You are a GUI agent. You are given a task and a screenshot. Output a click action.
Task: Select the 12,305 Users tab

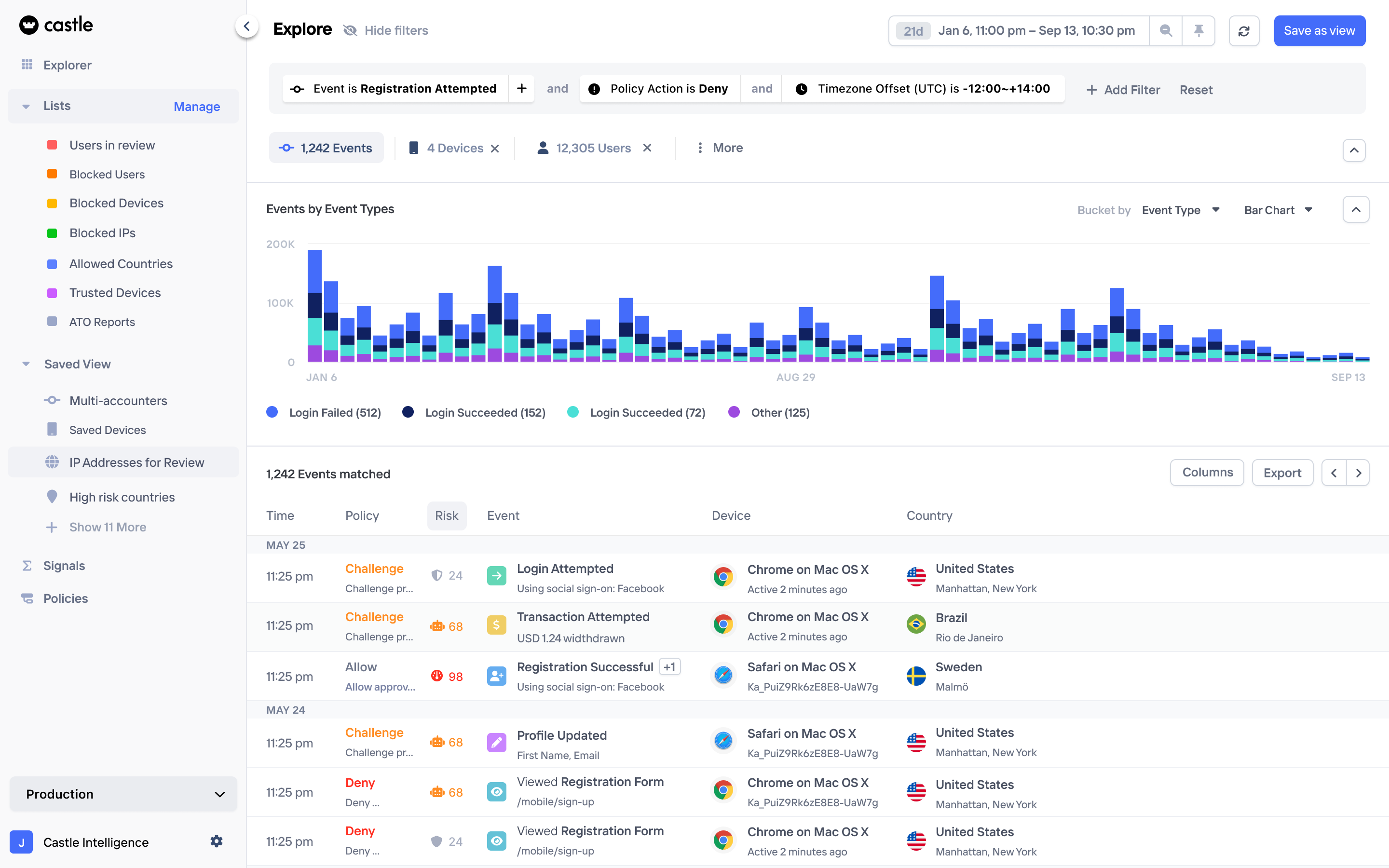click(x=585, y=148)
